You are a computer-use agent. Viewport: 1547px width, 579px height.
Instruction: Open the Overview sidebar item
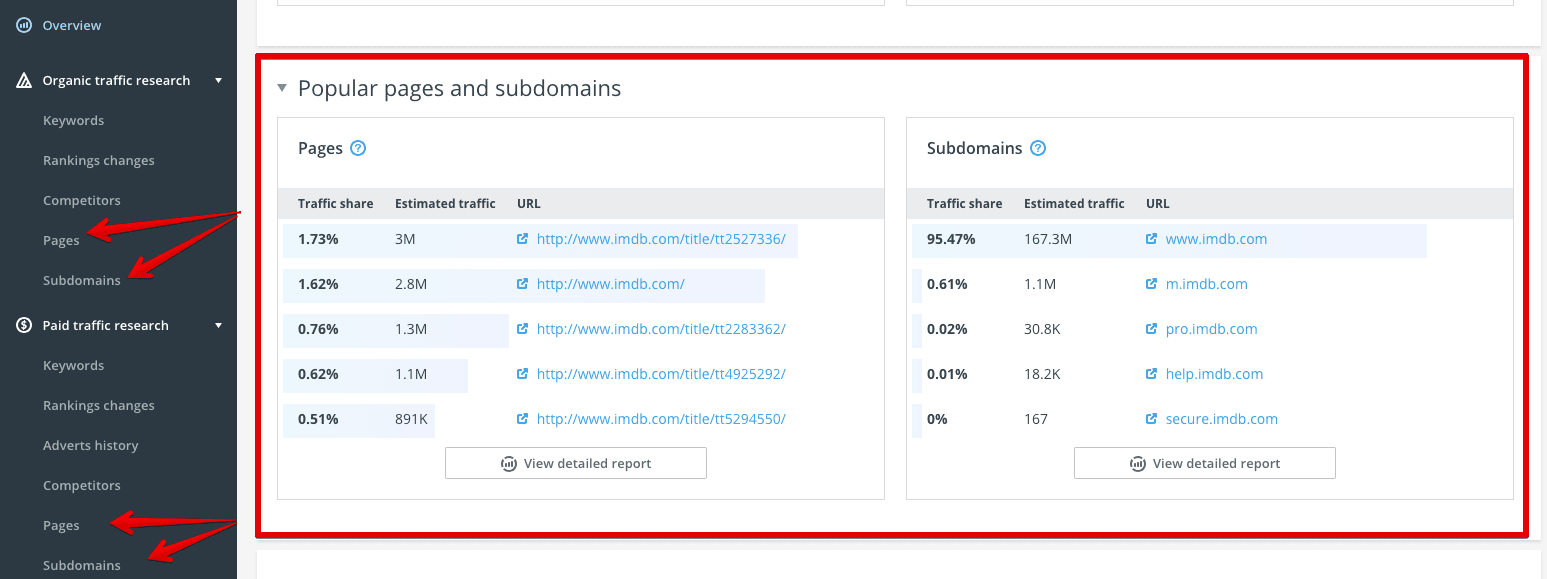tap(72, 25)
